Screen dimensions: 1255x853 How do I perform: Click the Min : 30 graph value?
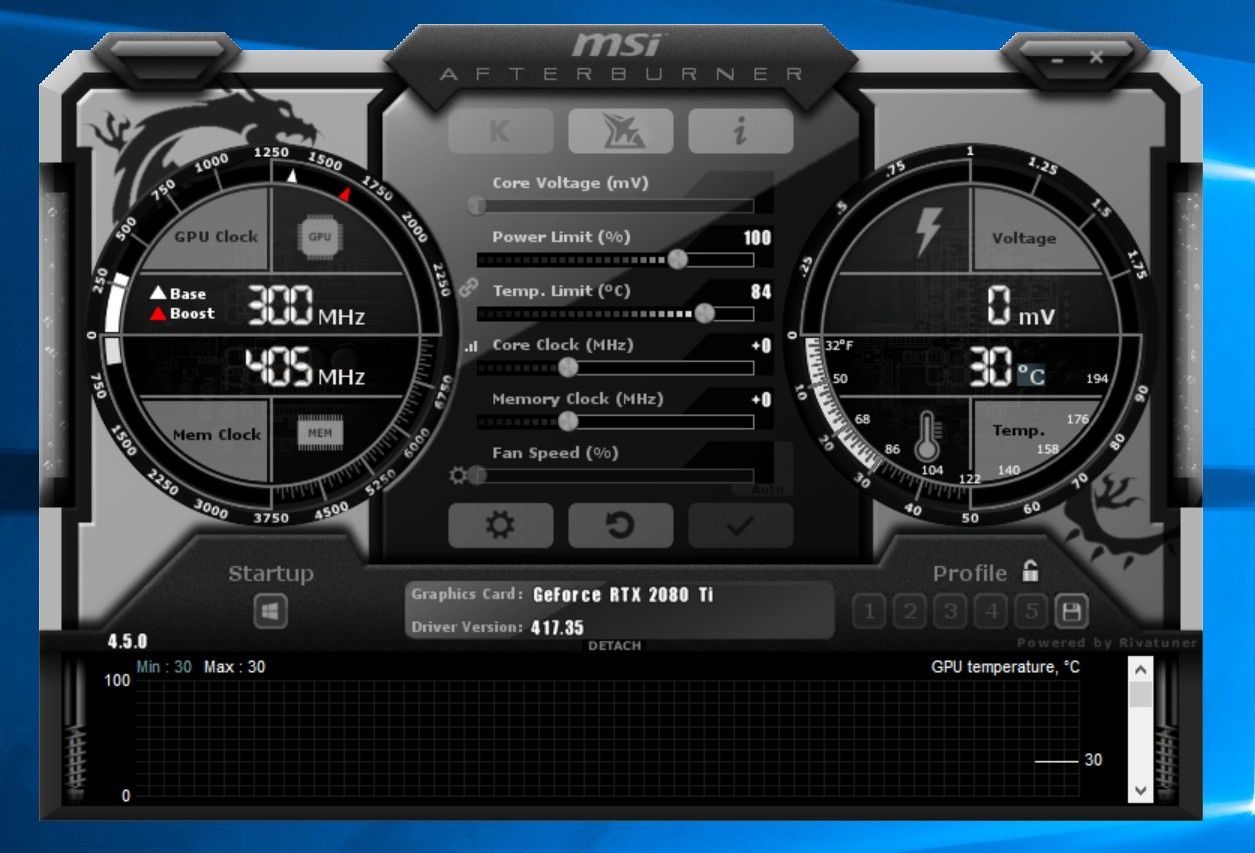[163, 667]
